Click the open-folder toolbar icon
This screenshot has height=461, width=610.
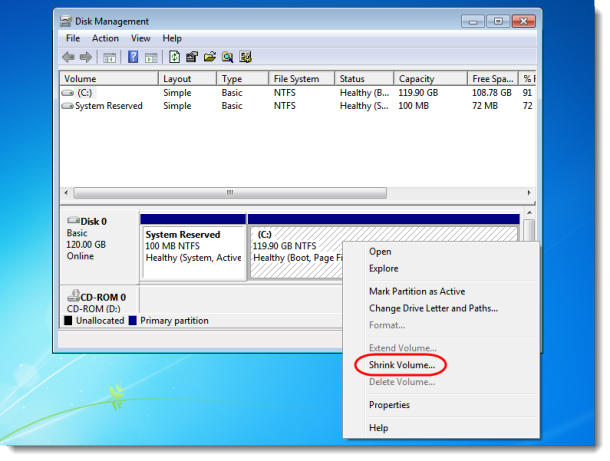209,57
